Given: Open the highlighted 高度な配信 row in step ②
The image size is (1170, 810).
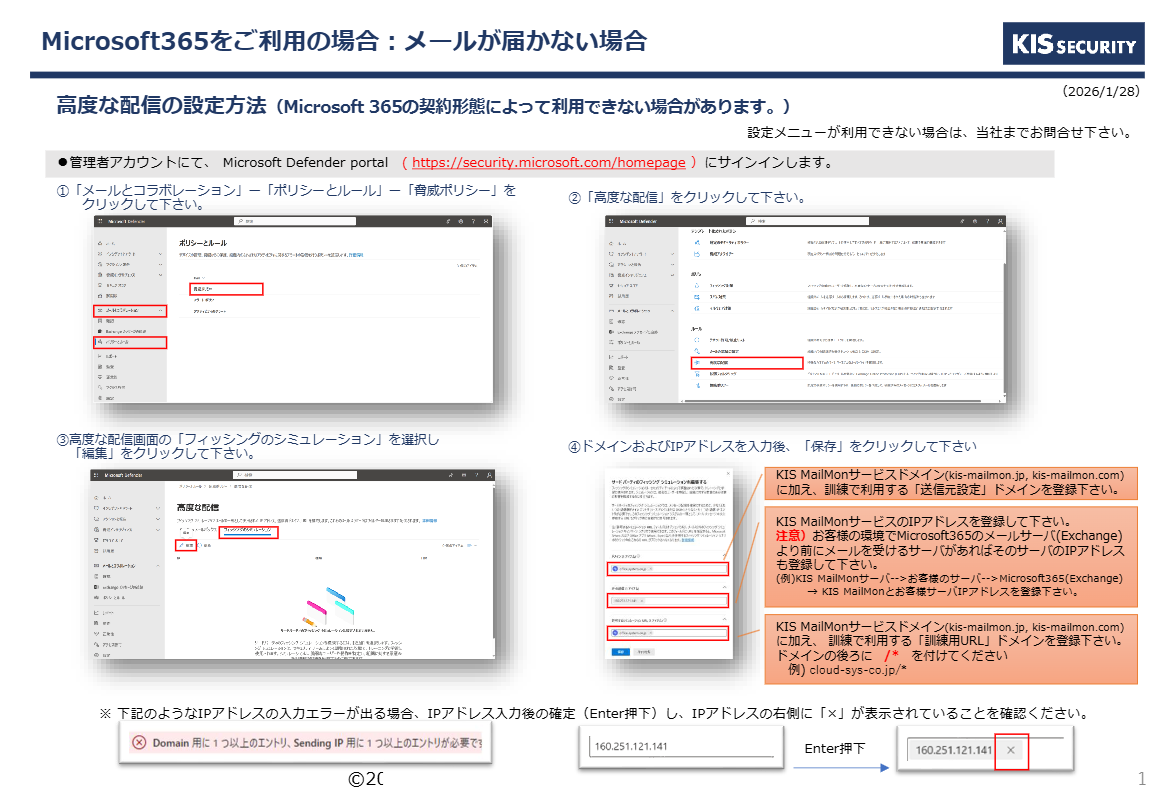Looking at the screenshot, I should (747, 363).
